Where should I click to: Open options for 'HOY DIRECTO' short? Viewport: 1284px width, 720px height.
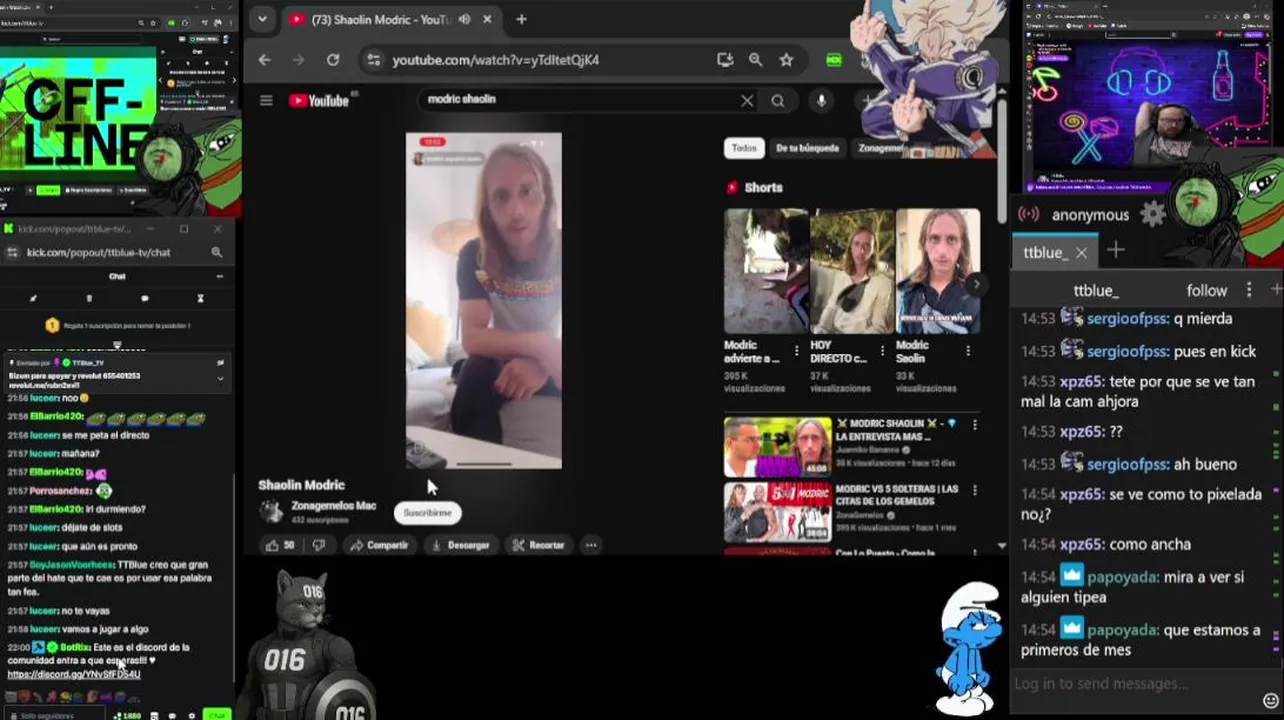(882, 351)
